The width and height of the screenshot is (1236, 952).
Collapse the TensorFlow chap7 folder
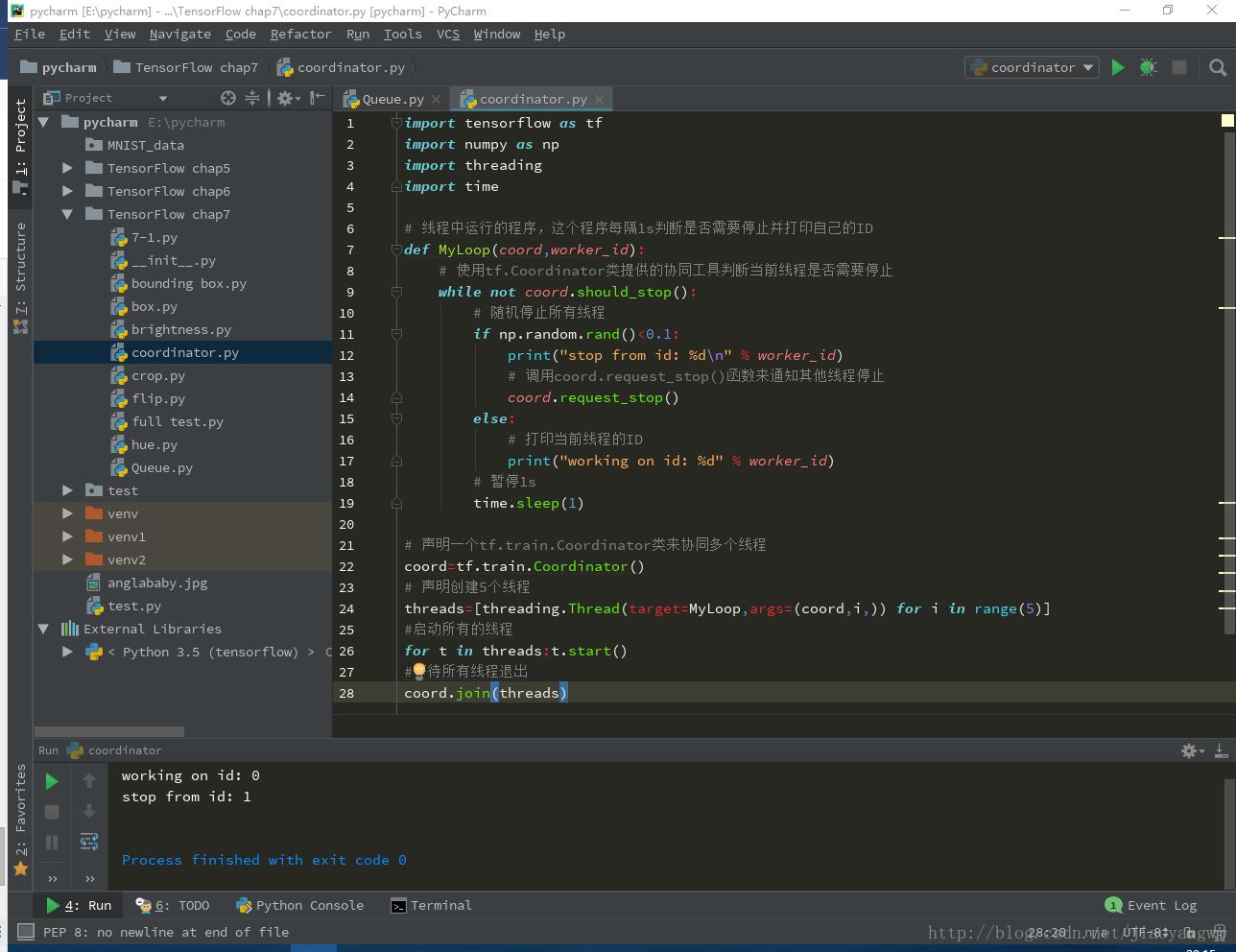tap(67, 214)
